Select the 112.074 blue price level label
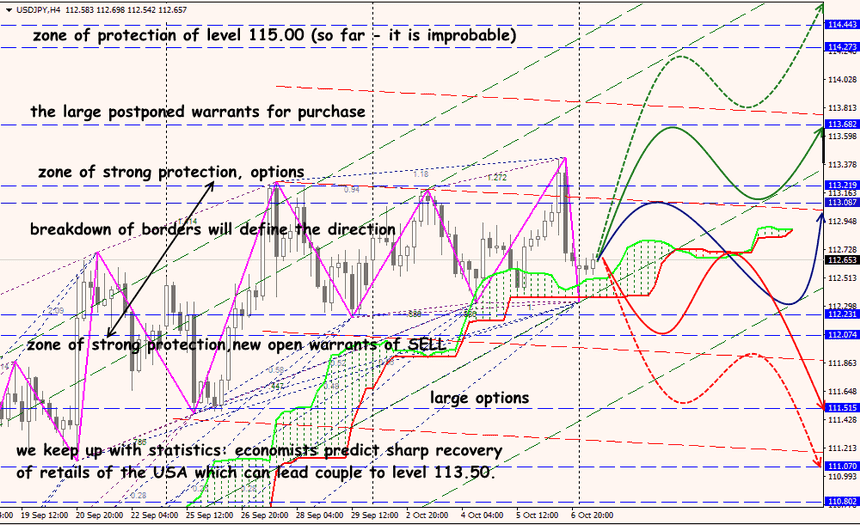 [842, 335]
